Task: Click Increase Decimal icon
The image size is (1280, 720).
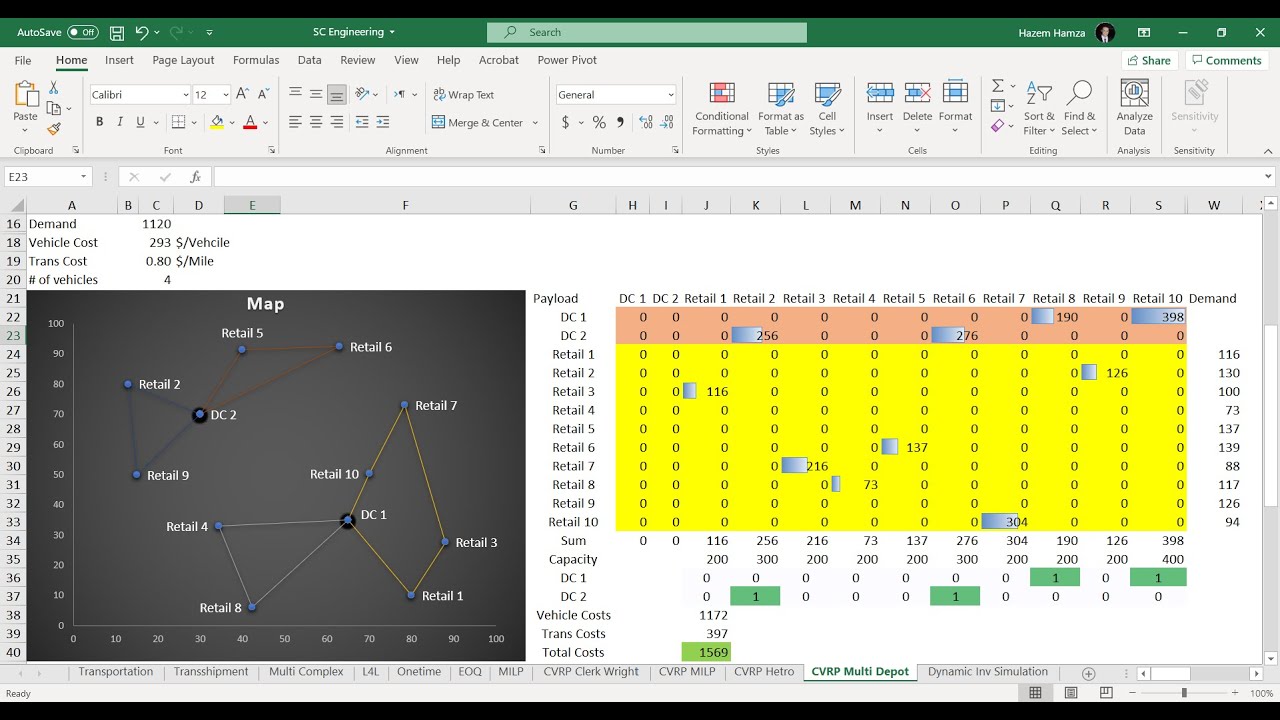Action: point(645,122)
